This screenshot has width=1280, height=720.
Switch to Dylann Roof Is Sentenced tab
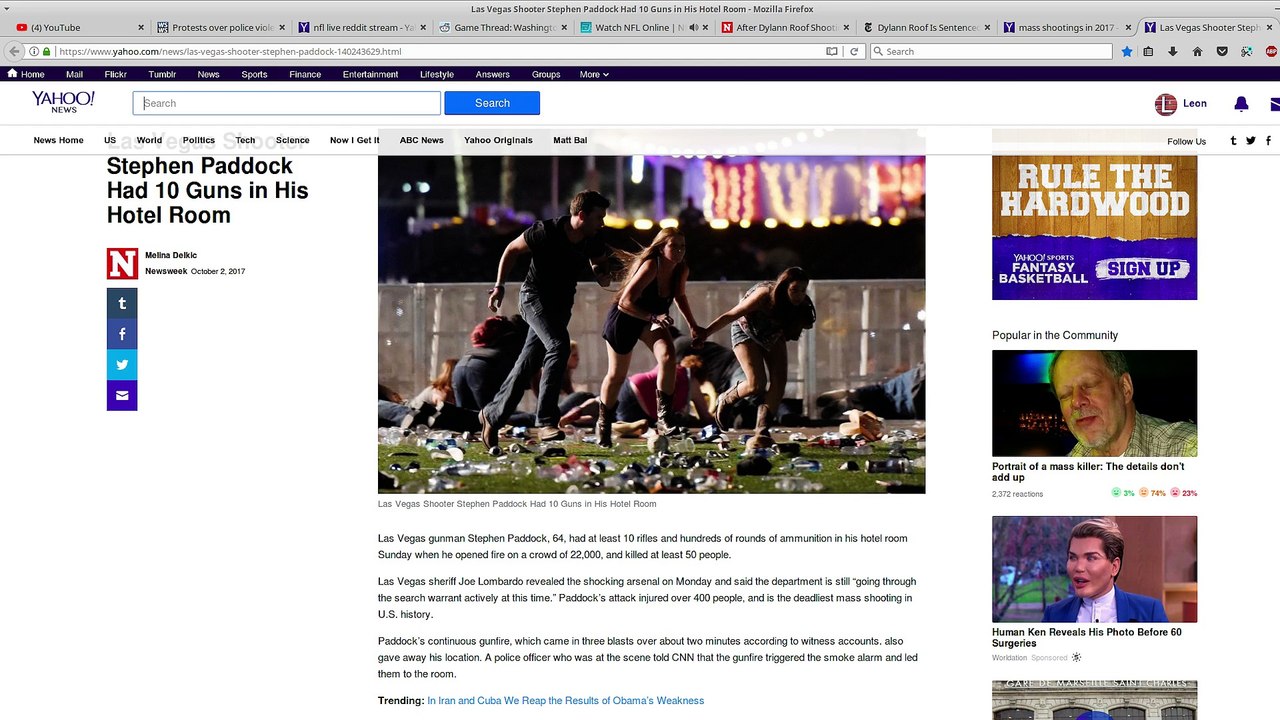927,27
